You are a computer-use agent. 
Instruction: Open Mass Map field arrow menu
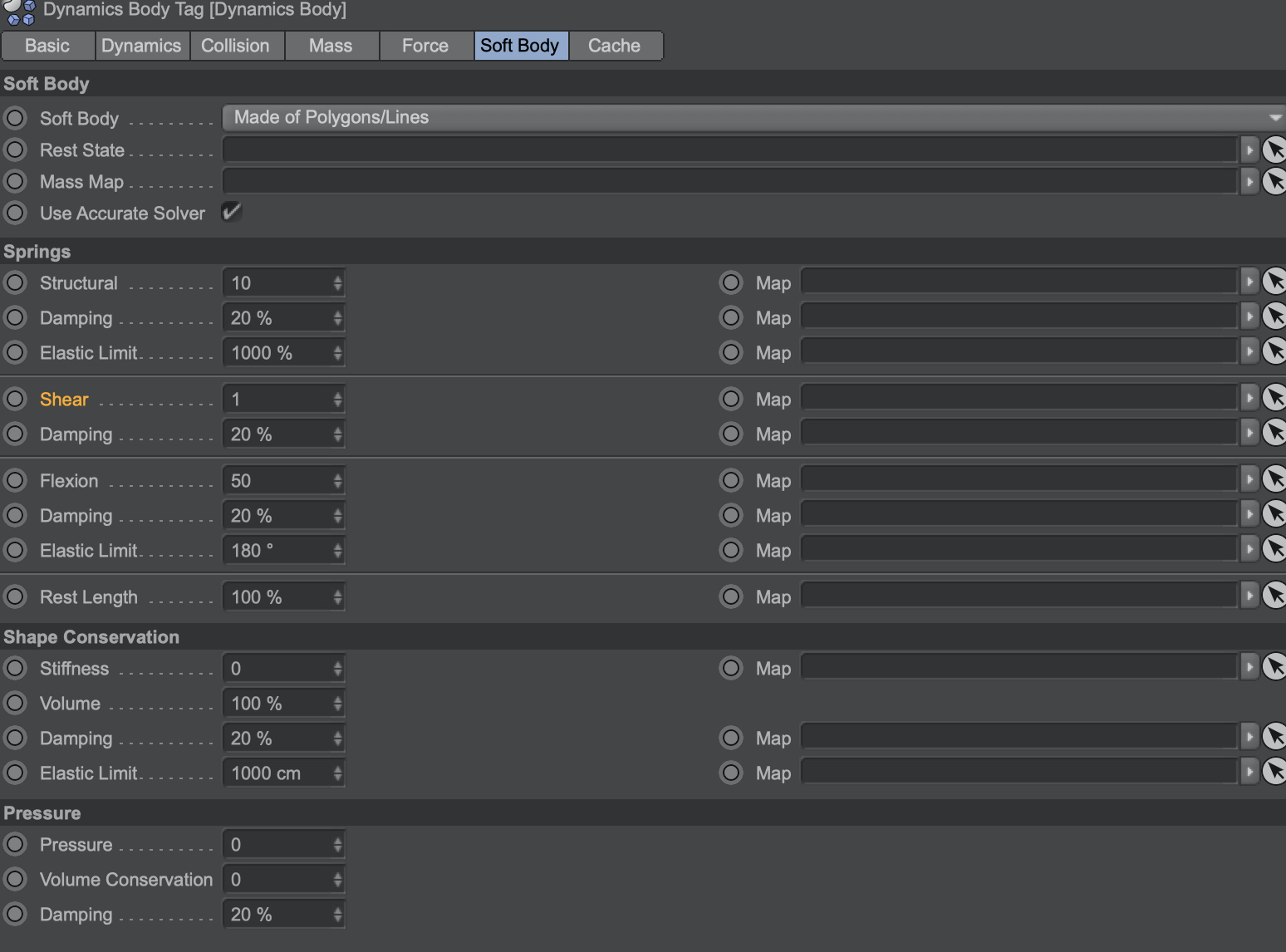pyautogui.click(x=1249, y=181)
